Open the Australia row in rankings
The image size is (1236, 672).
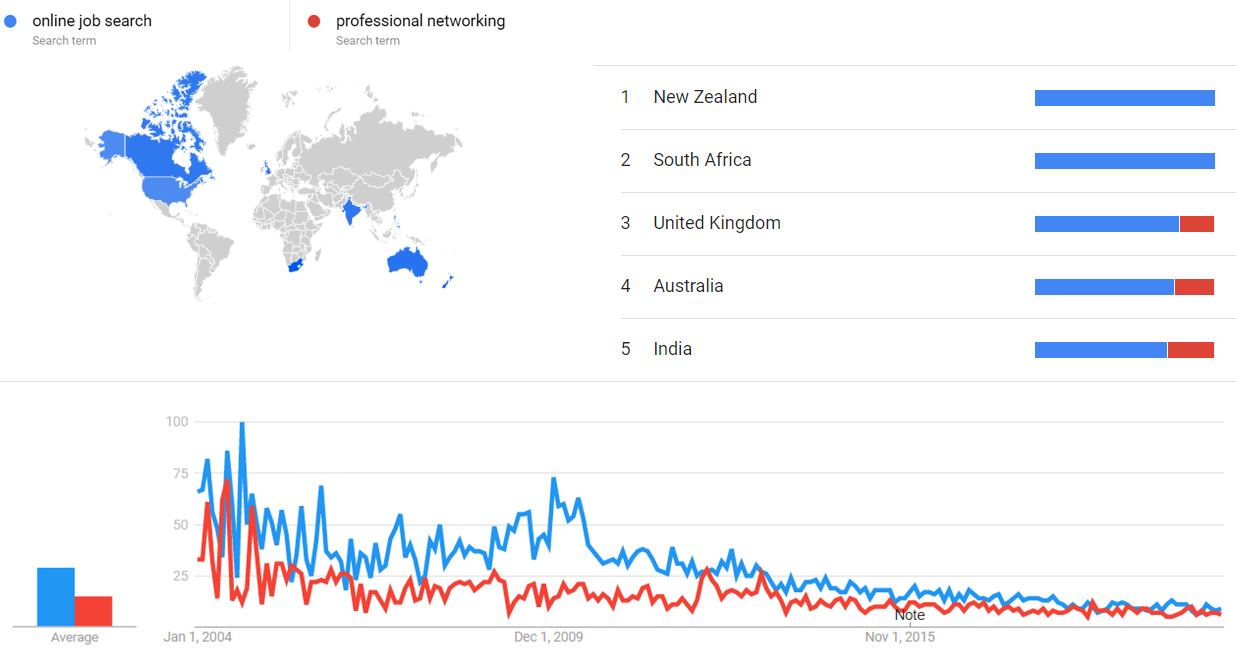[918, 286]
